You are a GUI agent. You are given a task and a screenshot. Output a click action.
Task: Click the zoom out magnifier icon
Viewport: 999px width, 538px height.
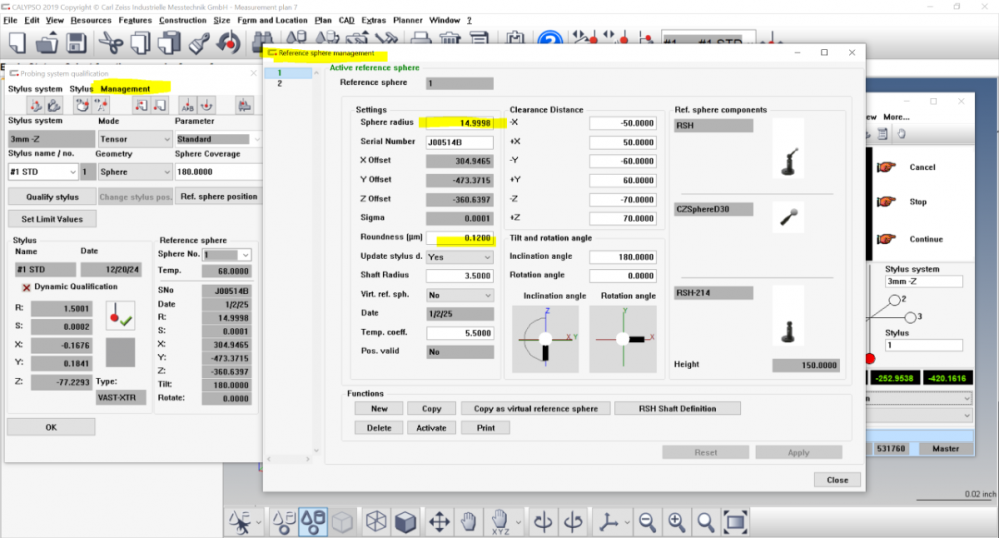[x=648, y=522]
